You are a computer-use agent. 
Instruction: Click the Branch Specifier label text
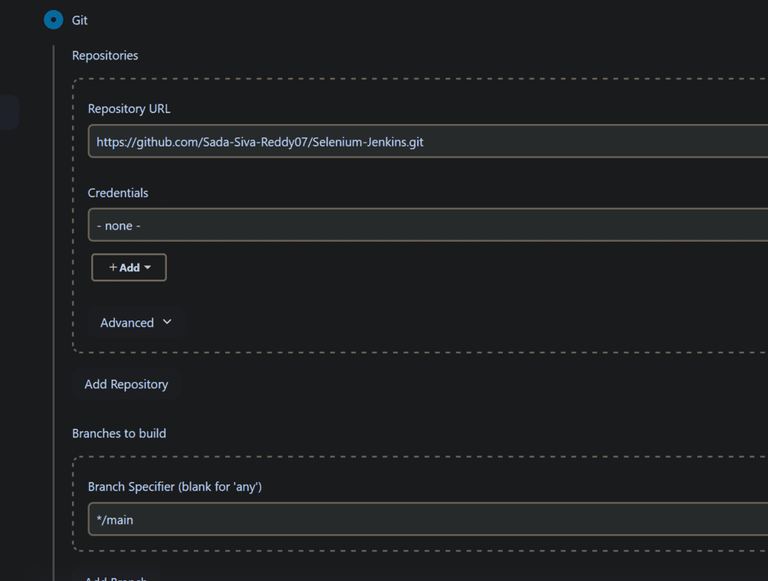pyautogui.click(x=175, y=486)
